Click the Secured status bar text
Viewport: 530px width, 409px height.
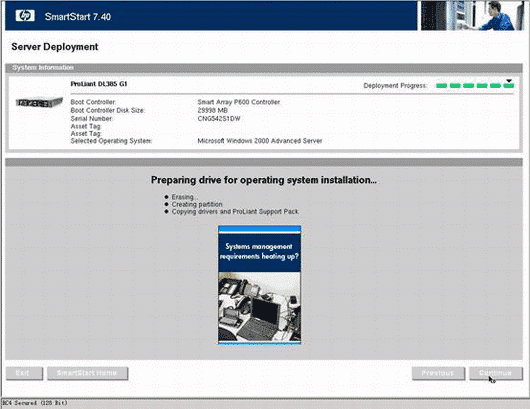(x=35, y=403)
